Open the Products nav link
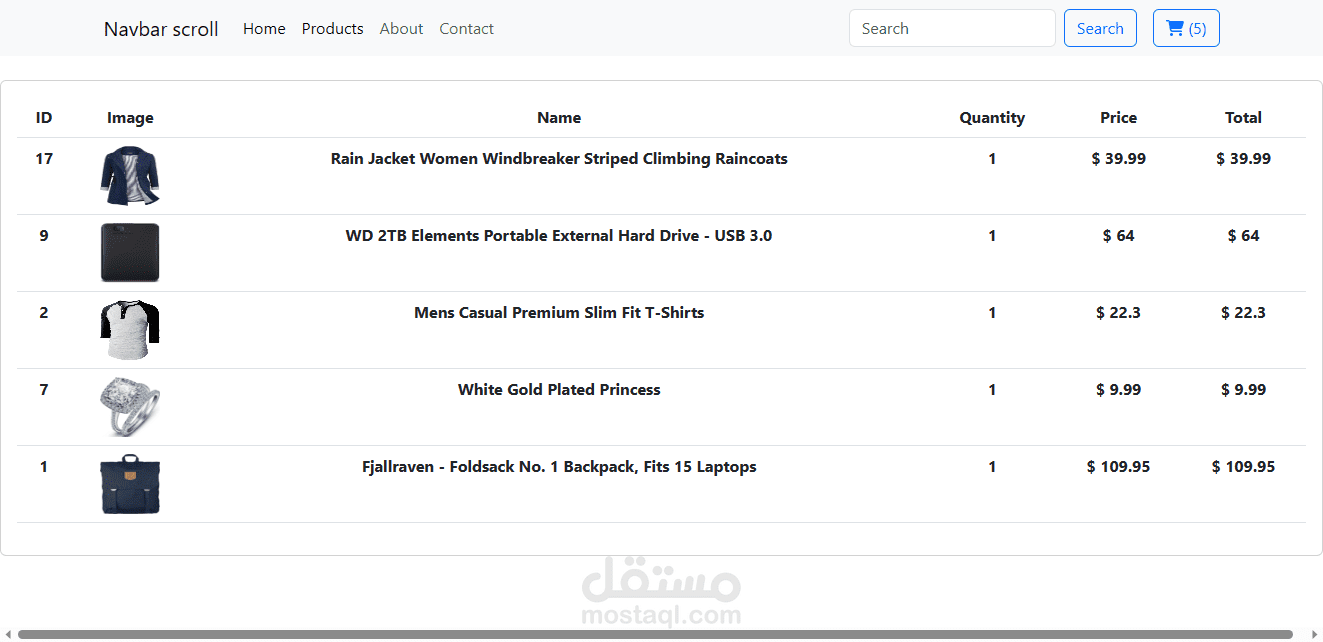Screen dimensions: 1323x642 [x=332, y=29]
